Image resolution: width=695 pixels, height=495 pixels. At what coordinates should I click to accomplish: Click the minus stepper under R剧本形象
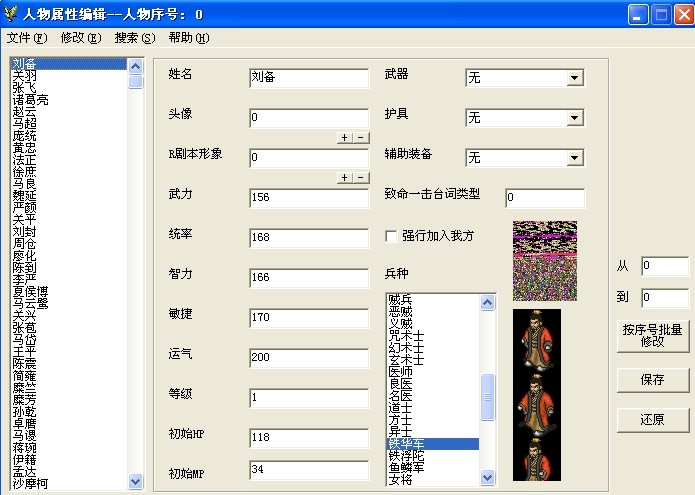coord(360,177)
